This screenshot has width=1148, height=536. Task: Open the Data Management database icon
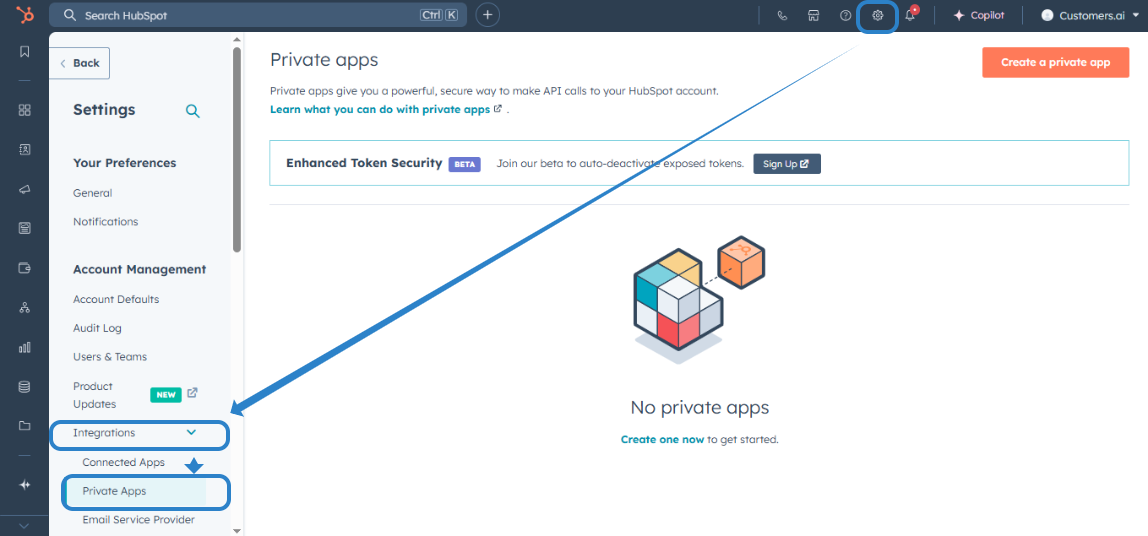(x=24, y=387)
